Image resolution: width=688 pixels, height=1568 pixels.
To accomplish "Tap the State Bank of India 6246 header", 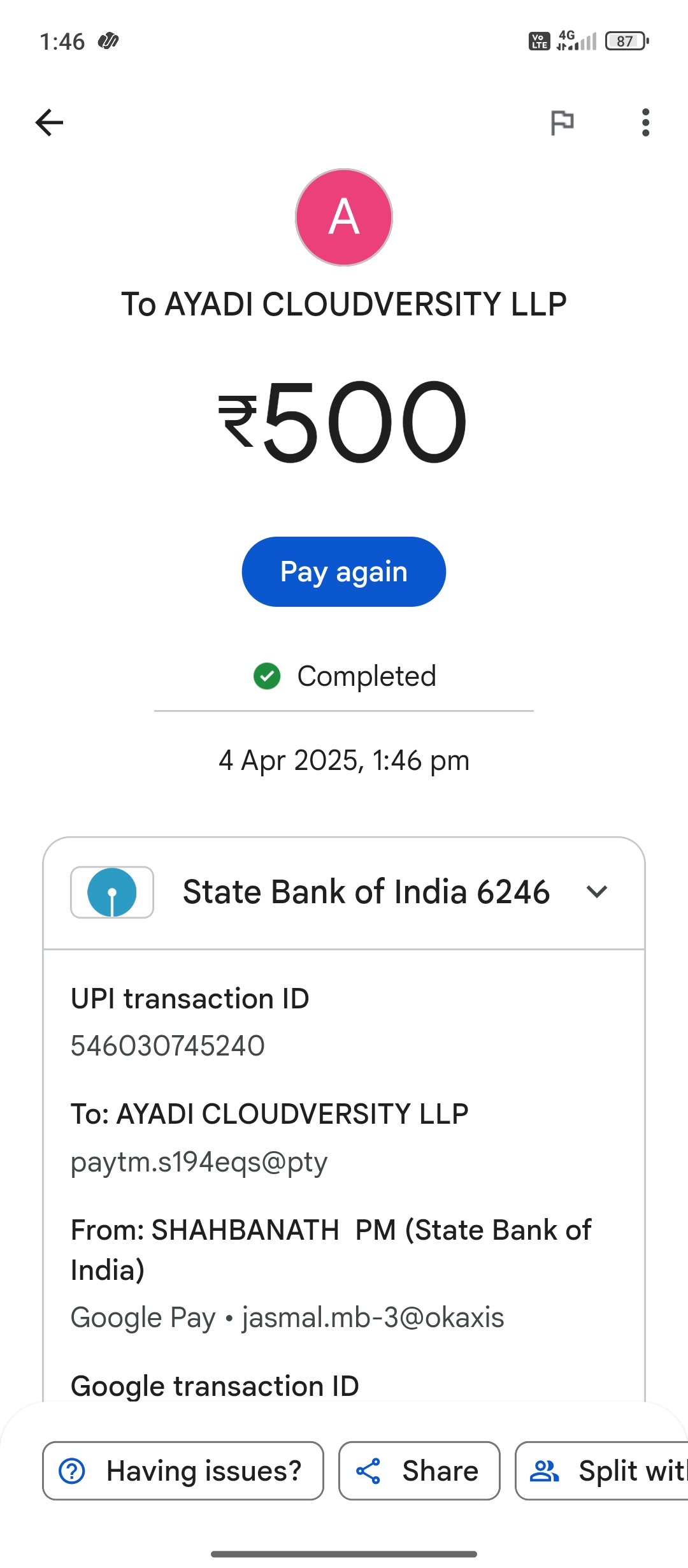I will [366, 892].
